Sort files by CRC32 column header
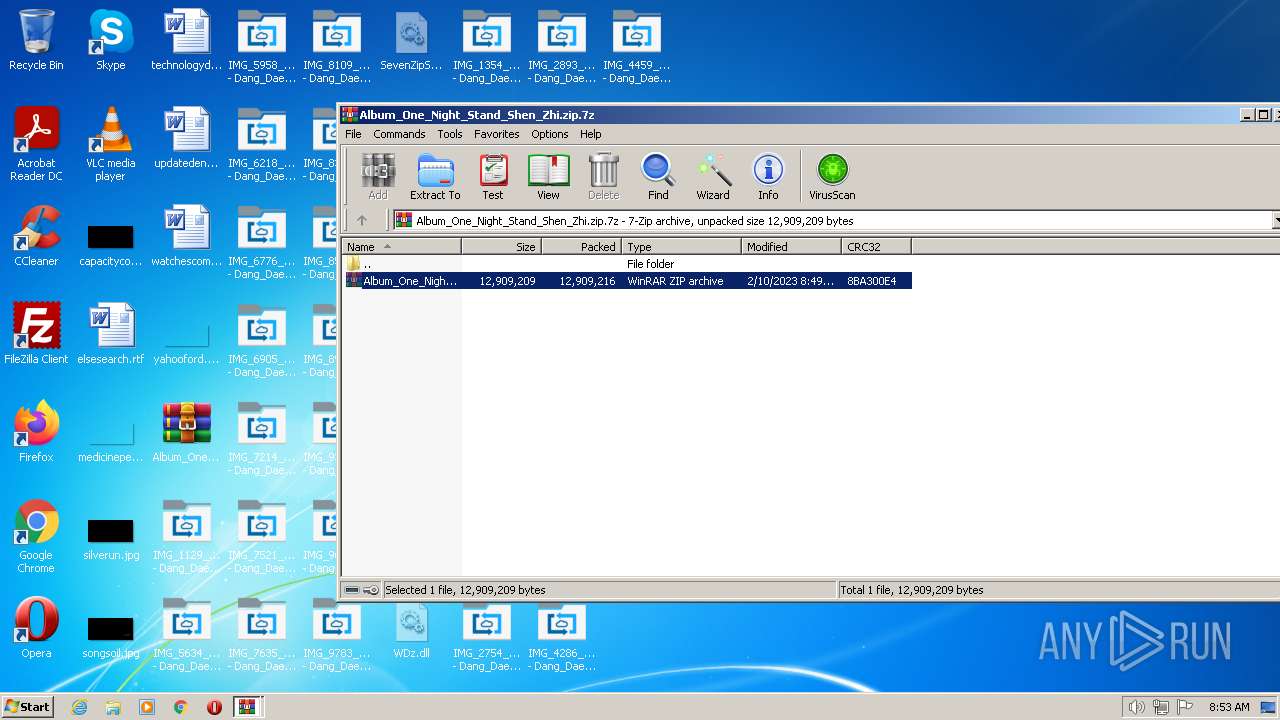Viewport: 1280px width, 720px height. point(876,247)
